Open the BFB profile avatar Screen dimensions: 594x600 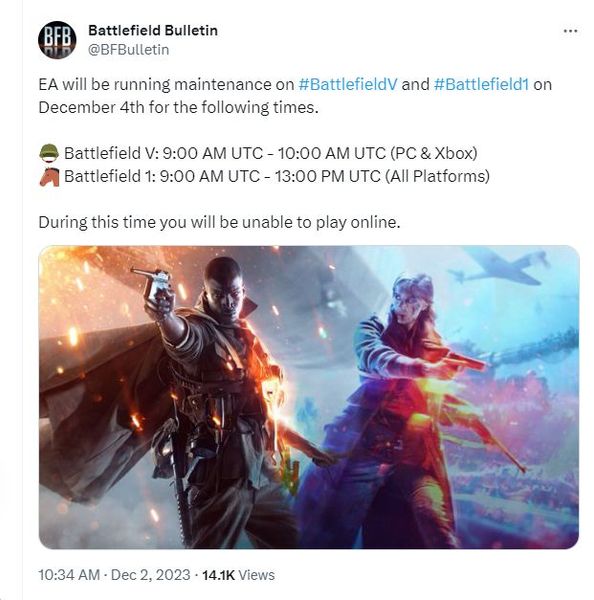(57, 40)
